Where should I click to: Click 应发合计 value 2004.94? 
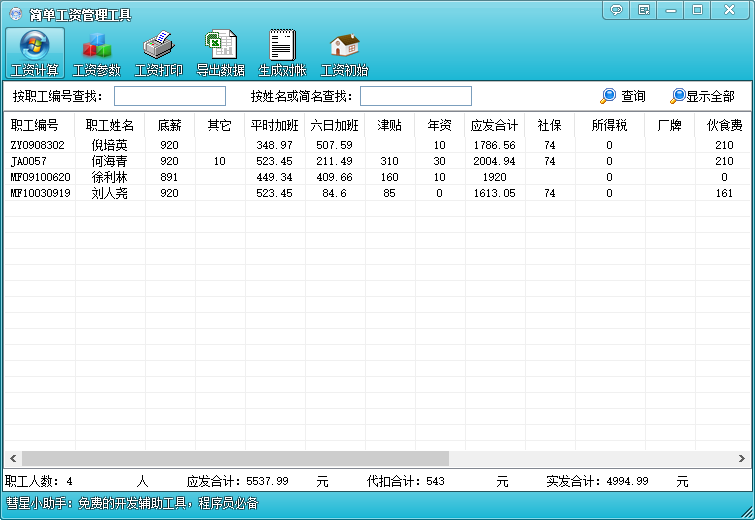[x=495, y=161]
